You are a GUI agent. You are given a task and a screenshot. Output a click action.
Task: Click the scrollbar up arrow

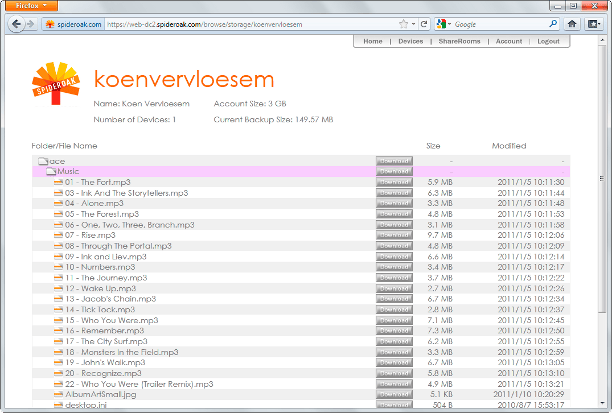point(601,40)
